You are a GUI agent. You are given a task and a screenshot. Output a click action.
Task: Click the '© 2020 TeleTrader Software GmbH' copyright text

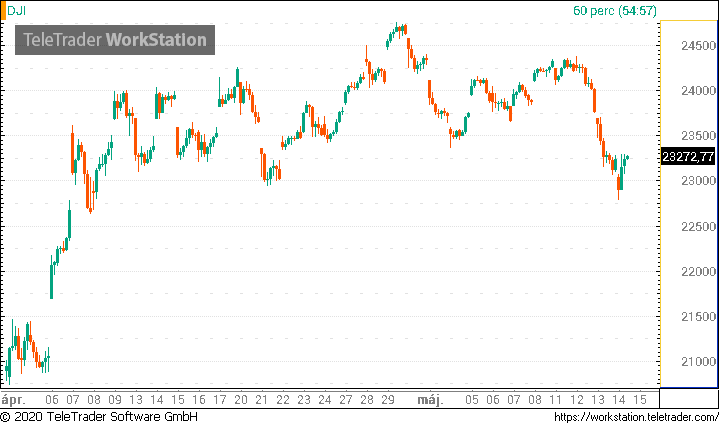(99, 417)
